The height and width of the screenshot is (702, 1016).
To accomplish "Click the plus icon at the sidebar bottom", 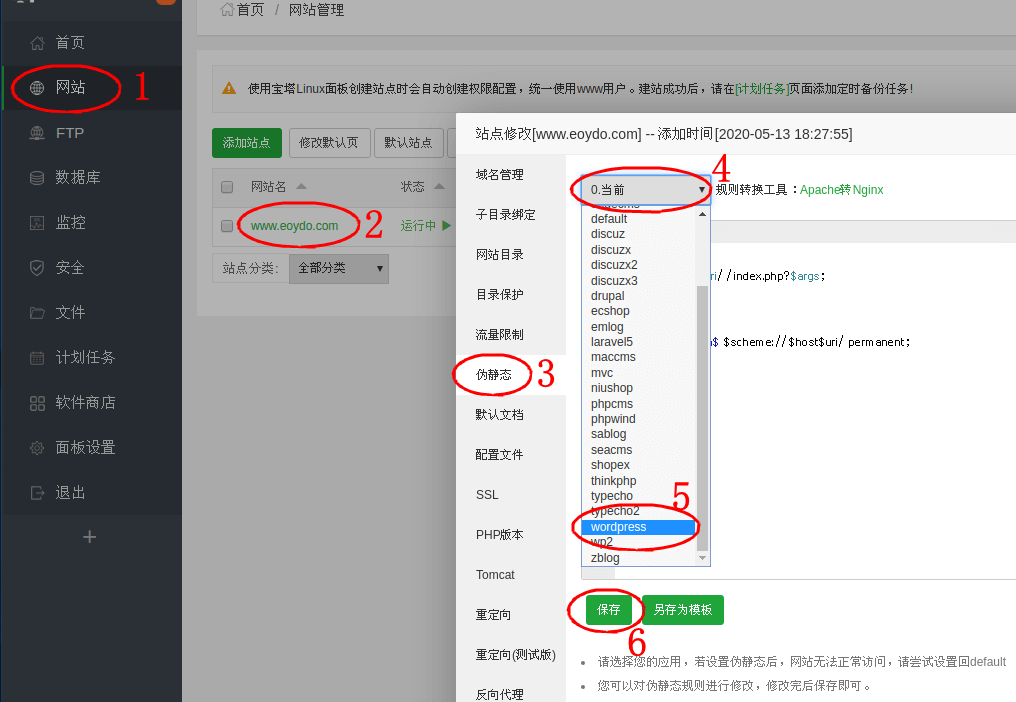I will (x=90, y=537).
